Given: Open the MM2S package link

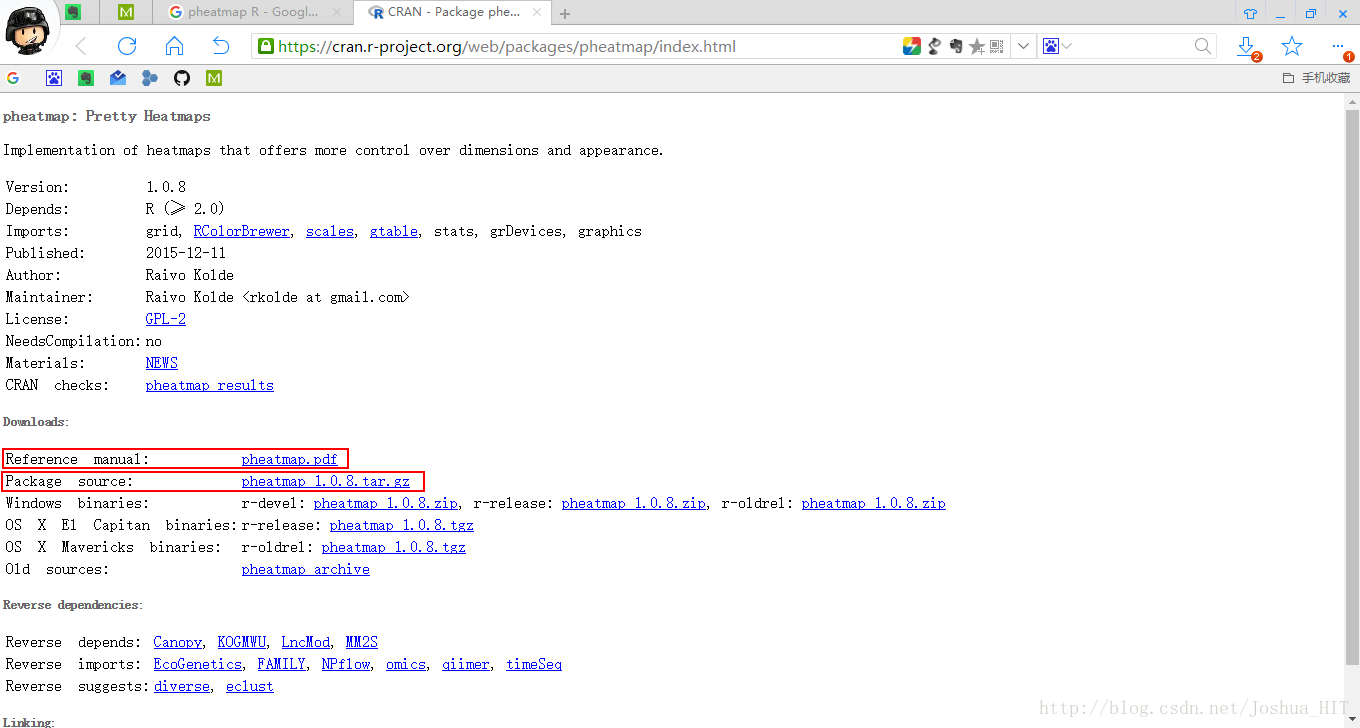Looking at the screenshot, I should click(362, 642).
